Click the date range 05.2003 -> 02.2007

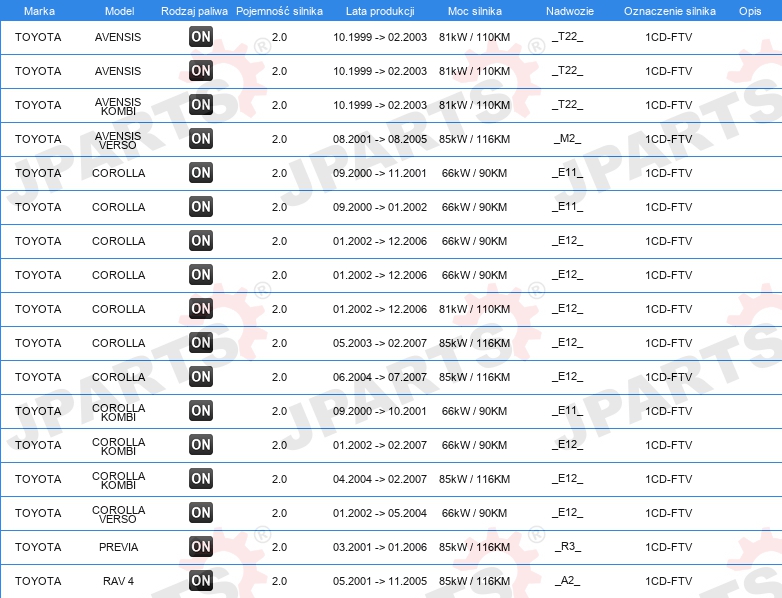(380, 343)
